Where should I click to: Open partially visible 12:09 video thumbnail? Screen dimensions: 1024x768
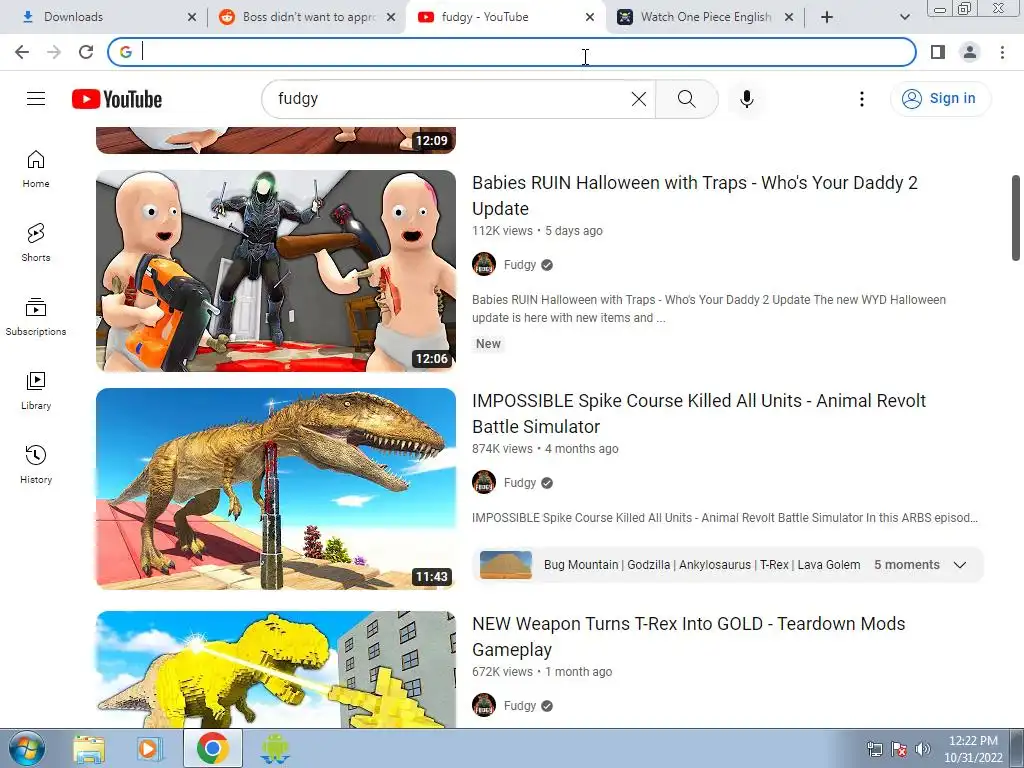click(x=276, y=140)
